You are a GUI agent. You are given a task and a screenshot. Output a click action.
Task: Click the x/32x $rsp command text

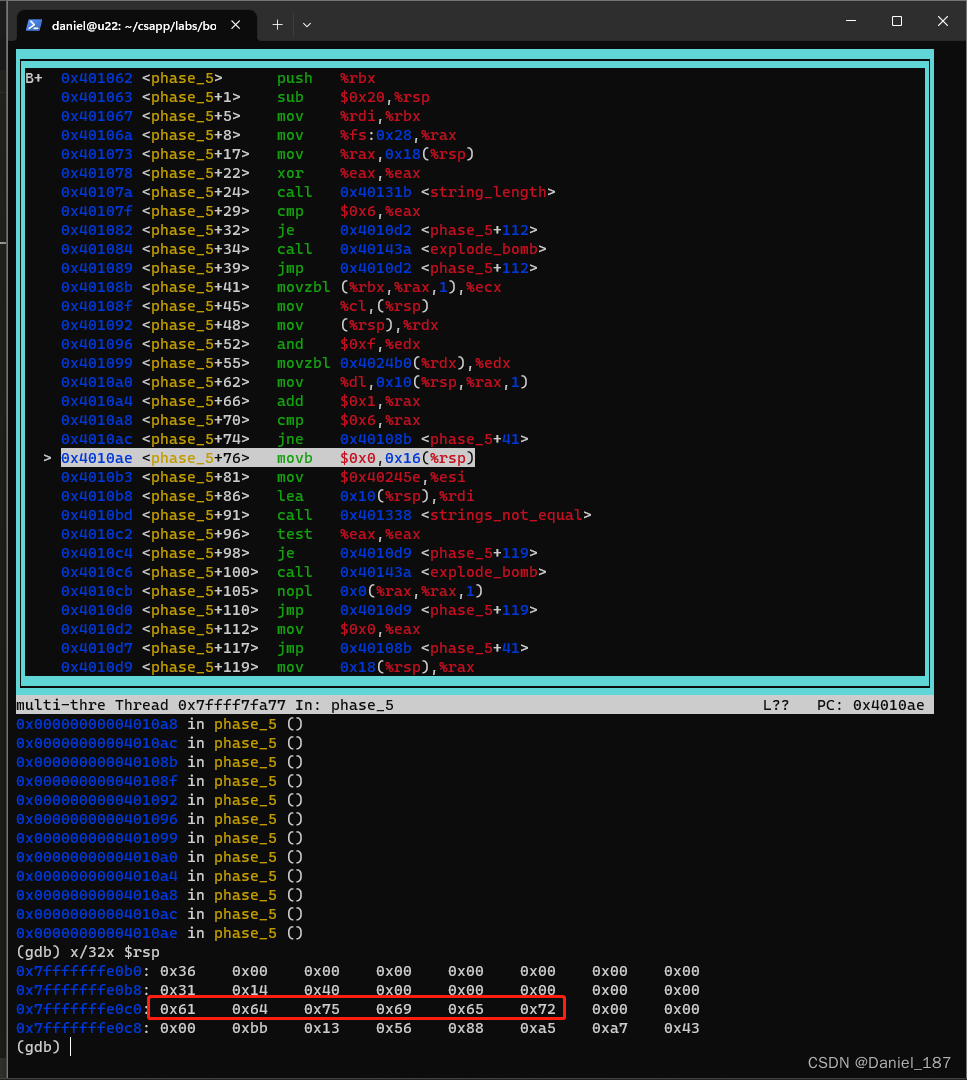click(x=115, y=952)
